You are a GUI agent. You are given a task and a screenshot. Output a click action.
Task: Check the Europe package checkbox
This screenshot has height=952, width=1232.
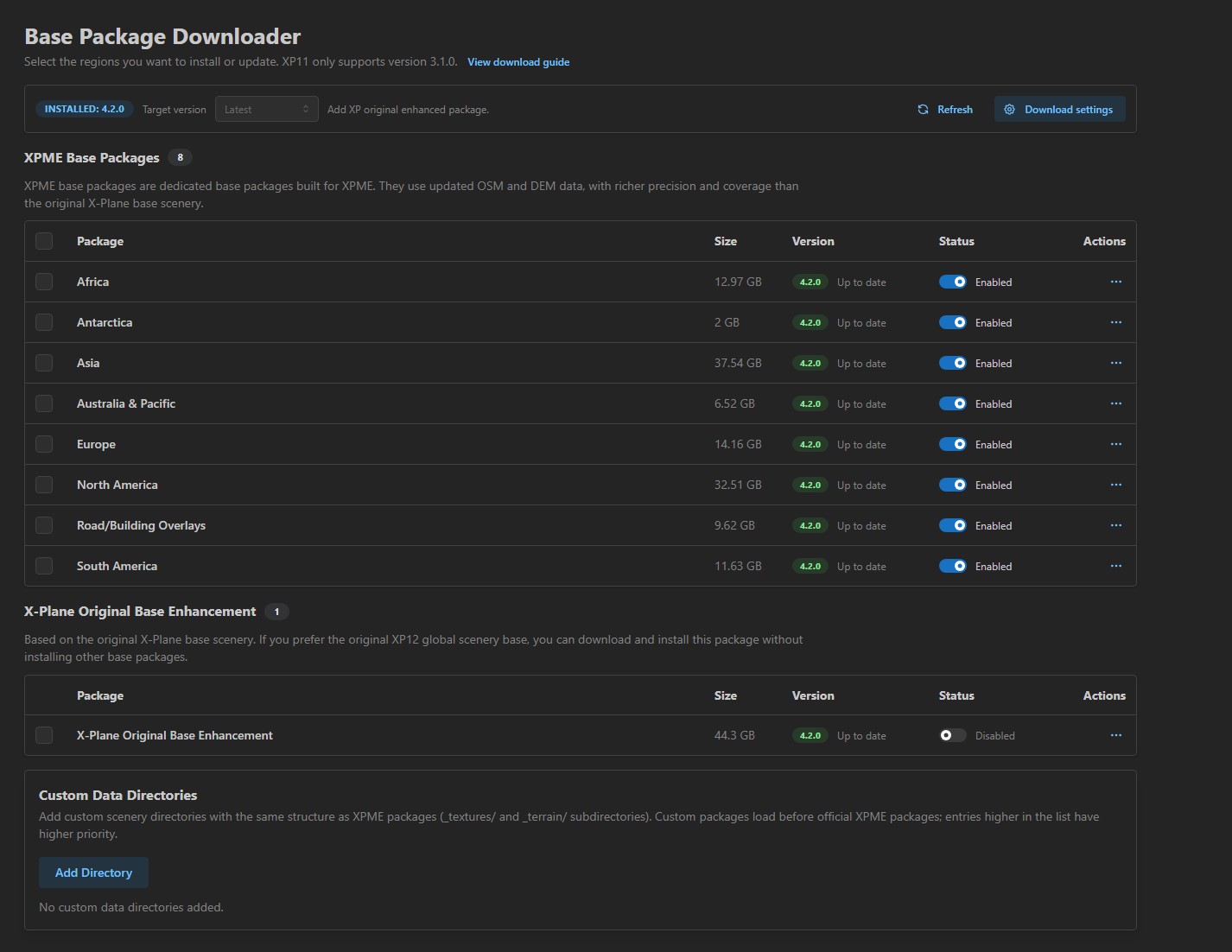coord(44,444)
